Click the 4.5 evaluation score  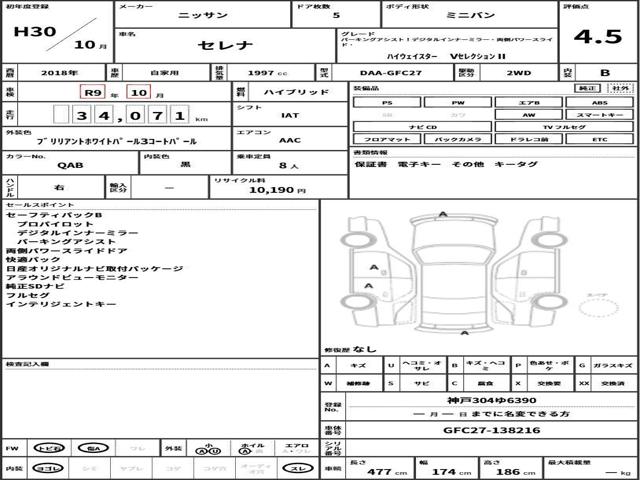click(x=599, y=37)
